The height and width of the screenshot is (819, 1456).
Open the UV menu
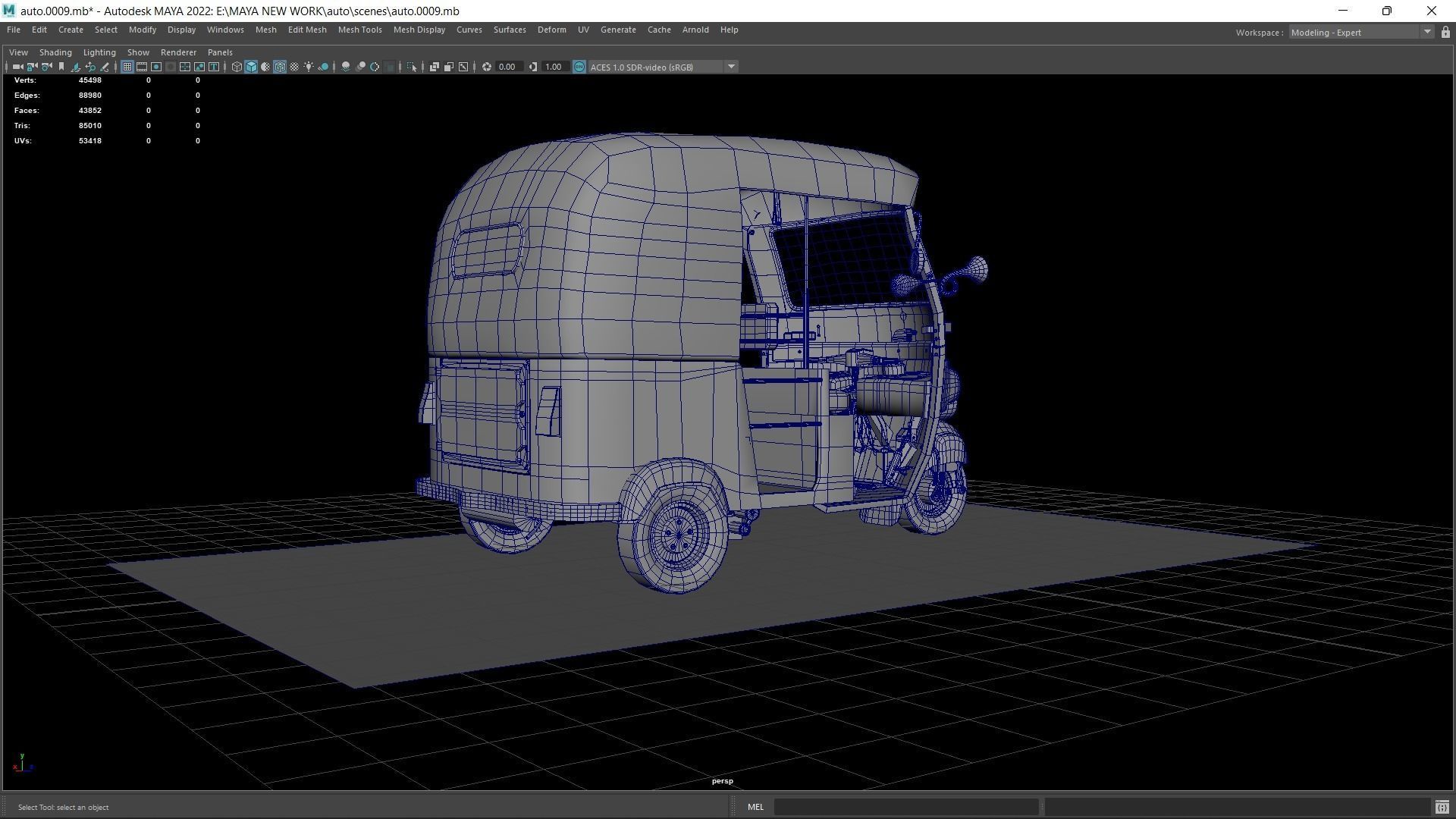pyautogui.click(x=583, y=30)
